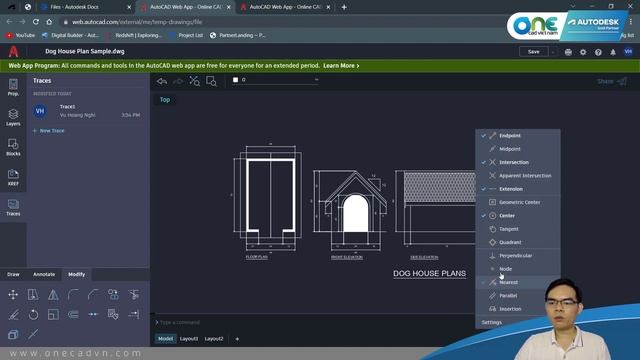Toggle Intersection object snap
Image resolution: width=640 pixels, height=360 pixels.
pyautogui.click(x=518, y=162)
